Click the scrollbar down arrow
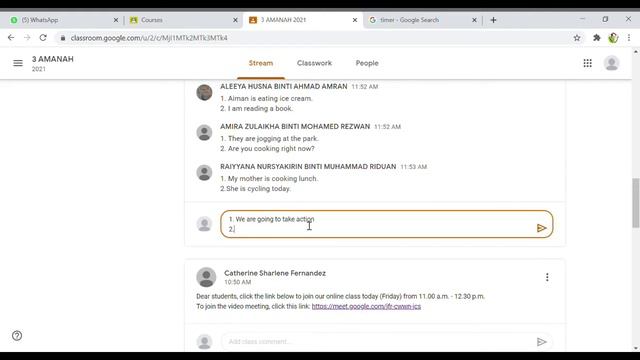The height and width of the screenshot is (360, 640). point(636,349)
